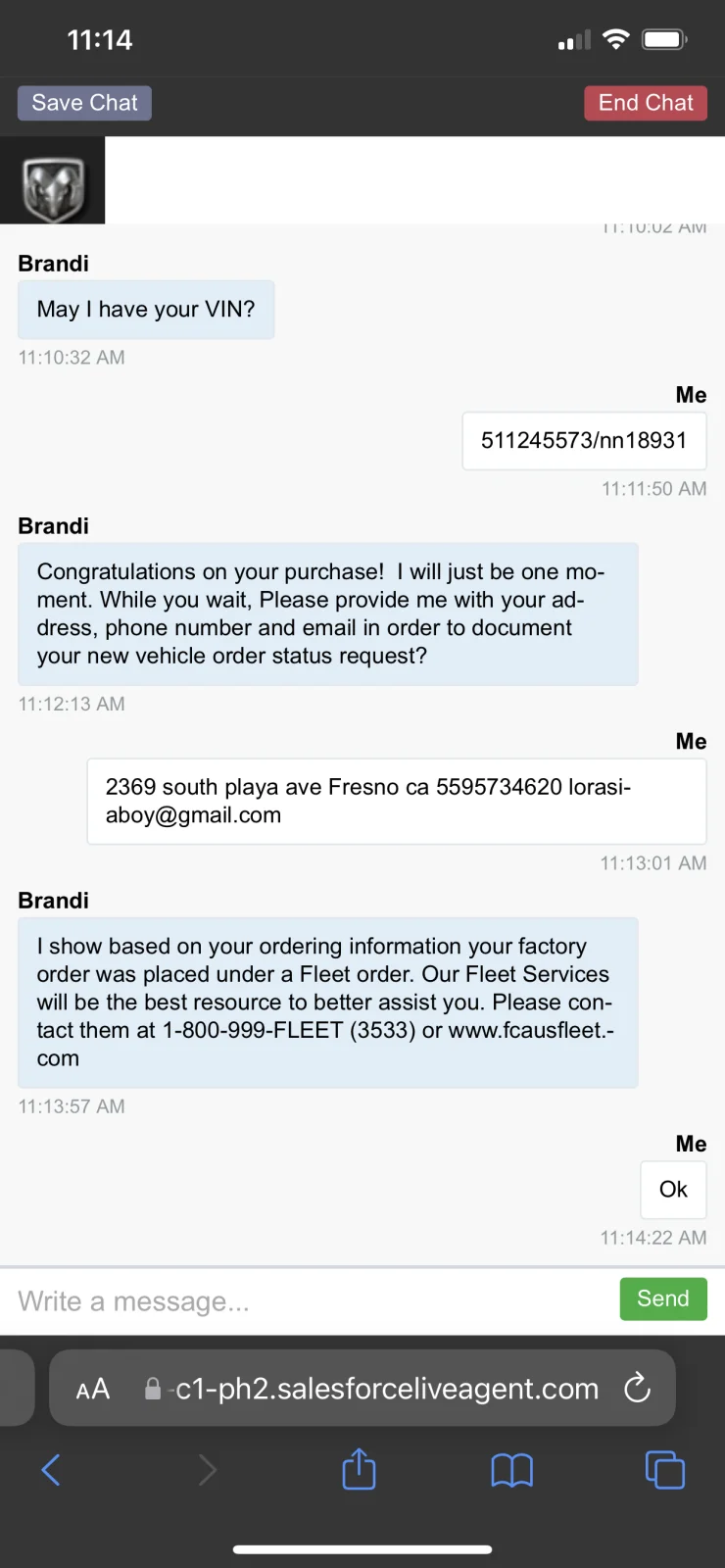Tap the salesforceliveagent.com address bar

(387, 1389)
